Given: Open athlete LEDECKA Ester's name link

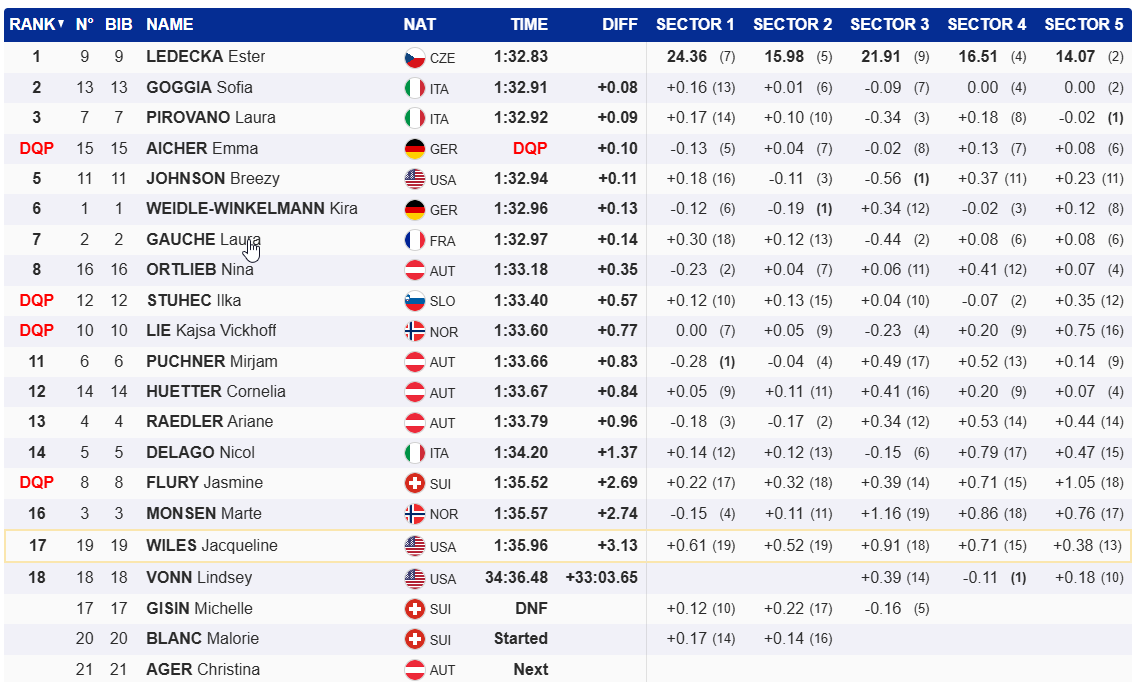Looking at the screenshot, I should [x=205, y=57].
